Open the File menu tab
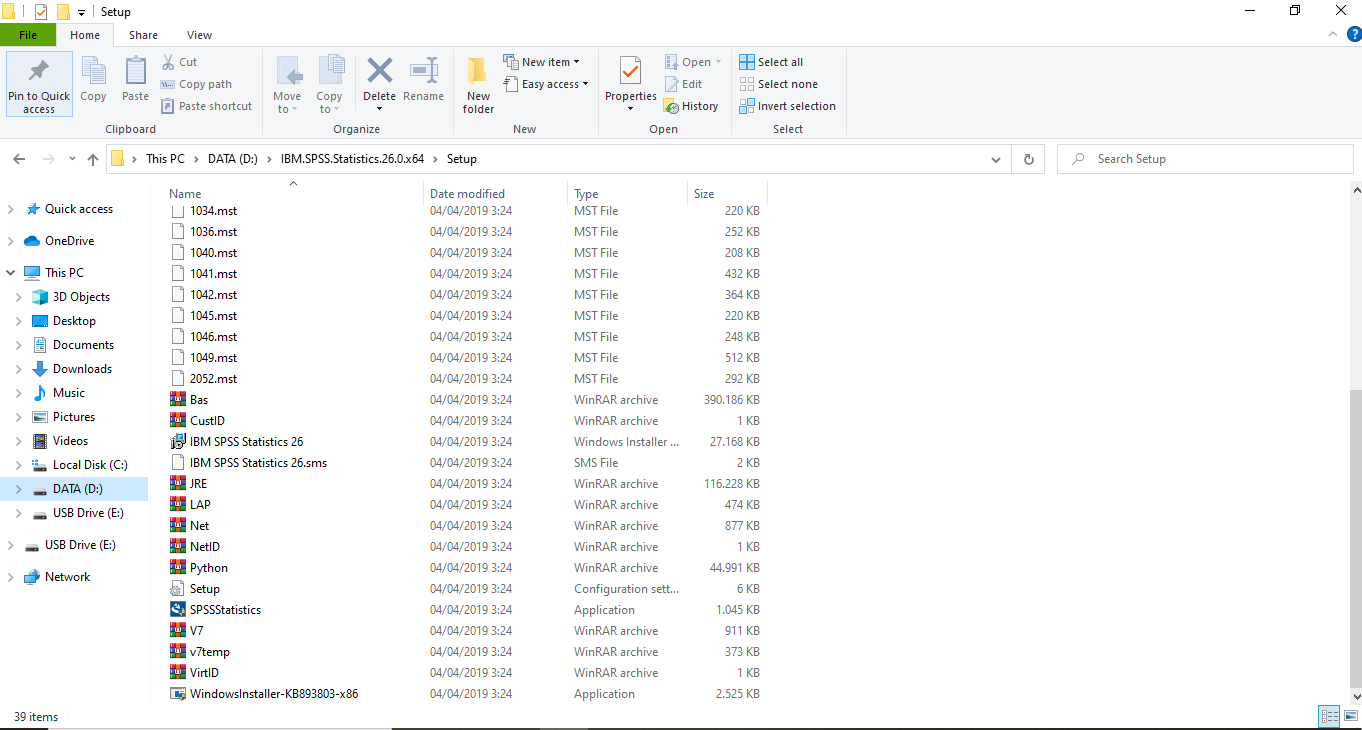Screen dimensions: 1362x730 tap(28, 35)
